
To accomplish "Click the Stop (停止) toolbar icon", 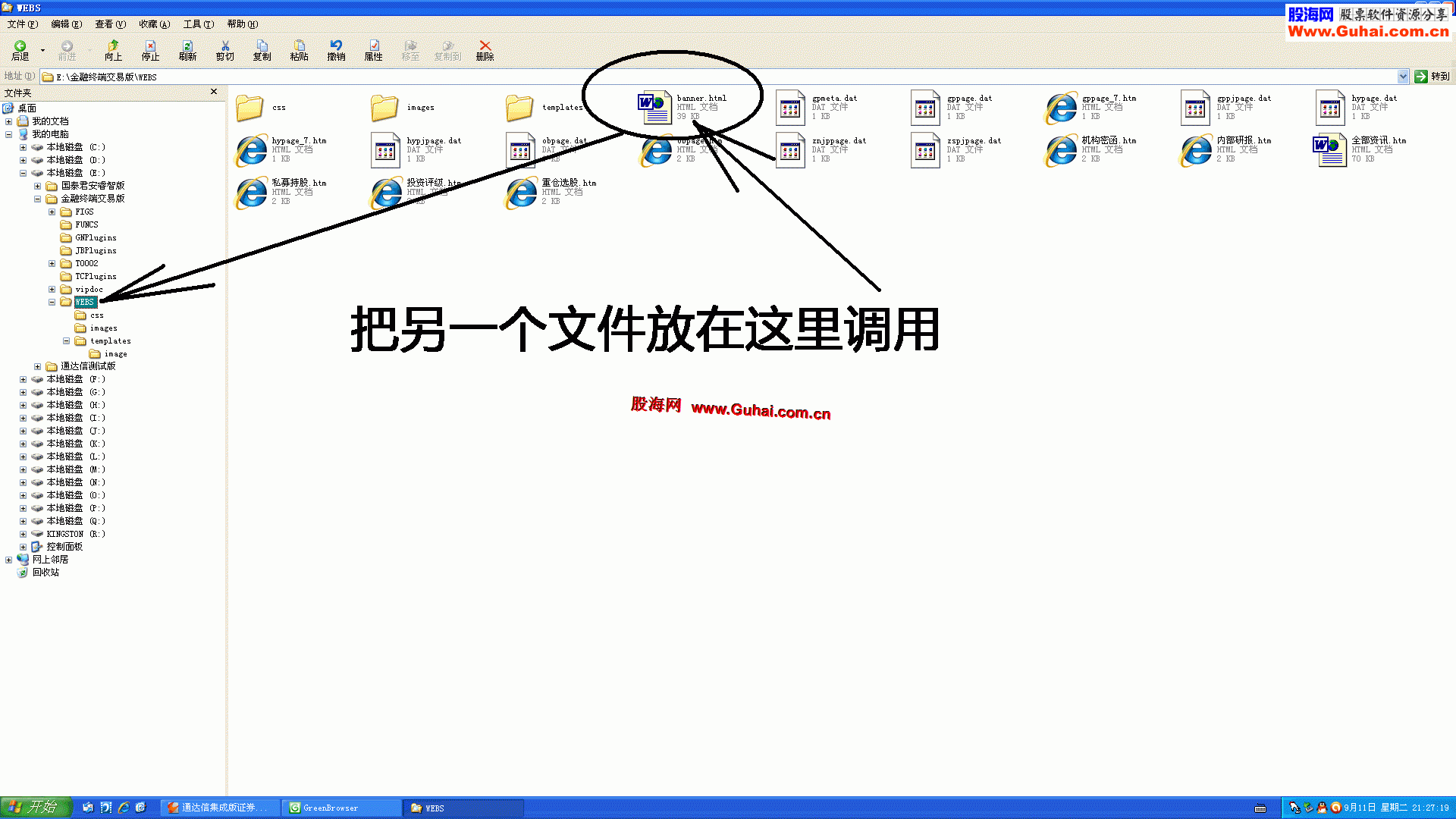I will [150, 51].
